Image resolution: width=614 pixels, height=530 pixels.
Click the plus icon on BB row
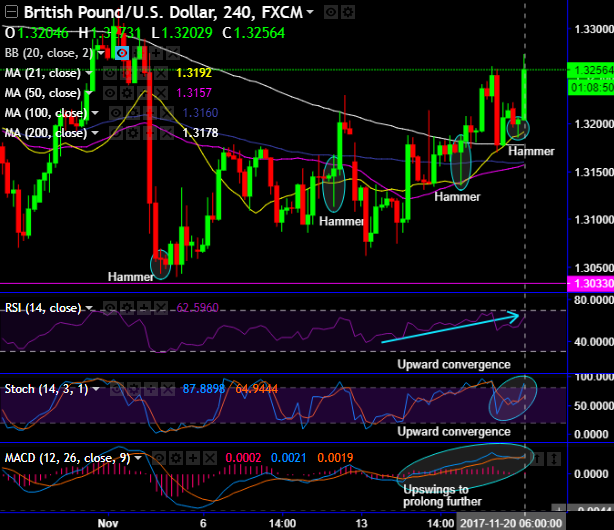(x=156, y=52)
